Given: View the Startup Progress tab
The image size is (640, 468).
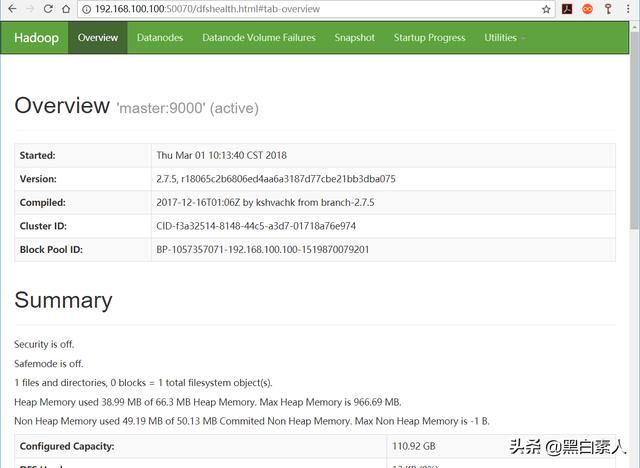Looking at the screenshot, I should [x=429, y=38].
